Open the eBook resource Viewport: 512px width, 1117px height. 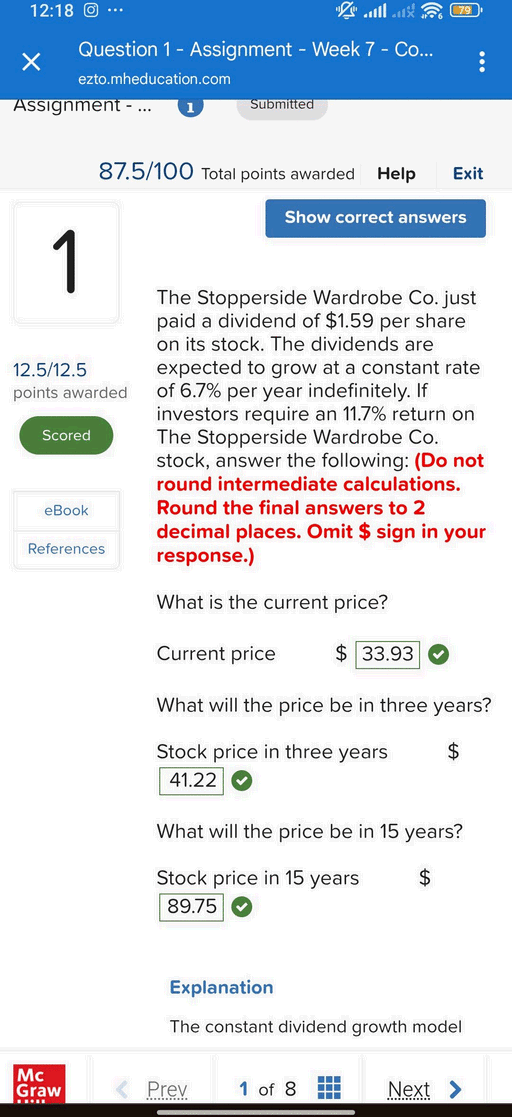tap(66, 510)
